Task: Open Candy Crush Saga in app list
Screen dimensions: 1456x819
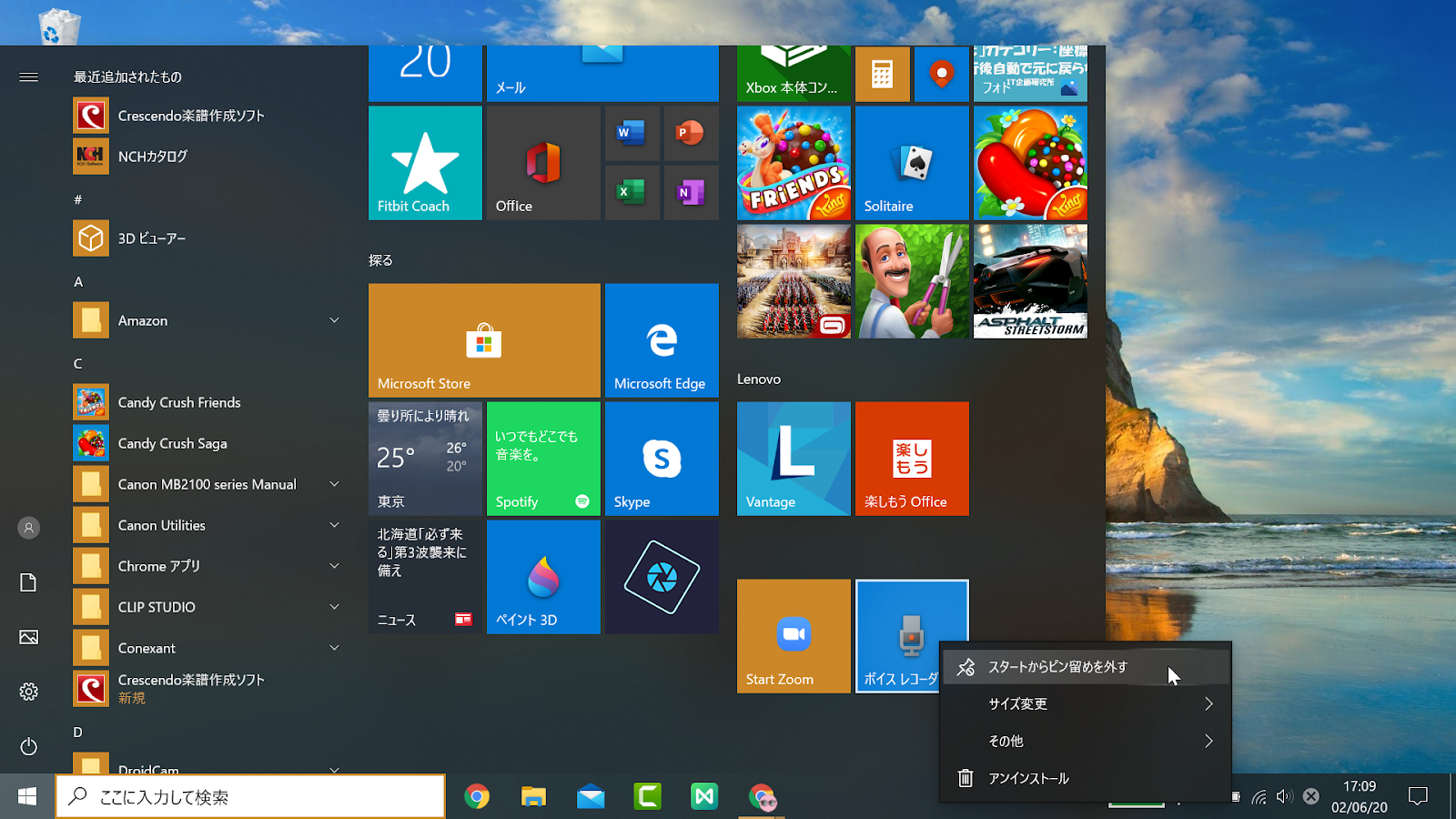Action: 209,443
